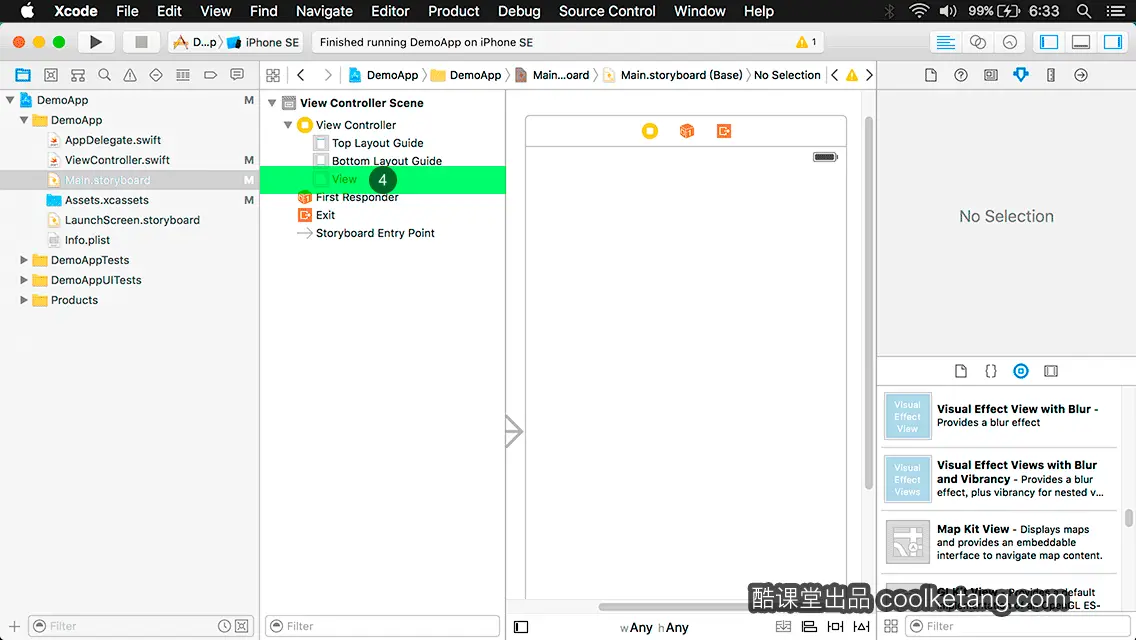Click the Exit icon in scene dock

coord(724,131)
